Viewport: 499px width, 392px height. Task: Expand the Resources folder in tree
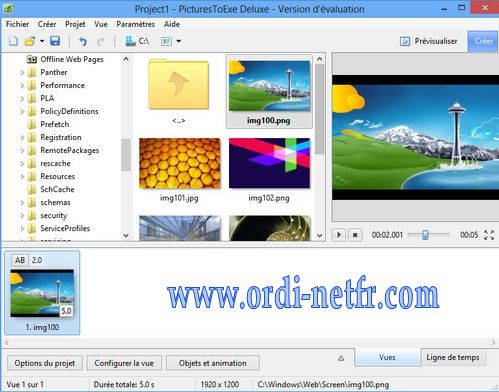pyautogui.click(x=22, y=176)
